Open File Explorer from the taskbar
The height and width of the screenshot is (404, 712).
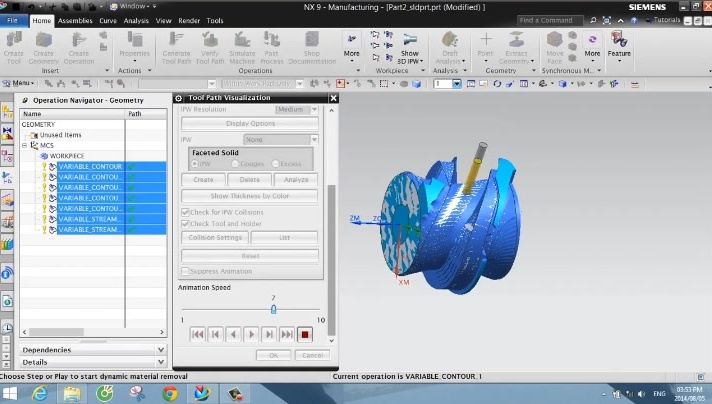coord(72,393)
